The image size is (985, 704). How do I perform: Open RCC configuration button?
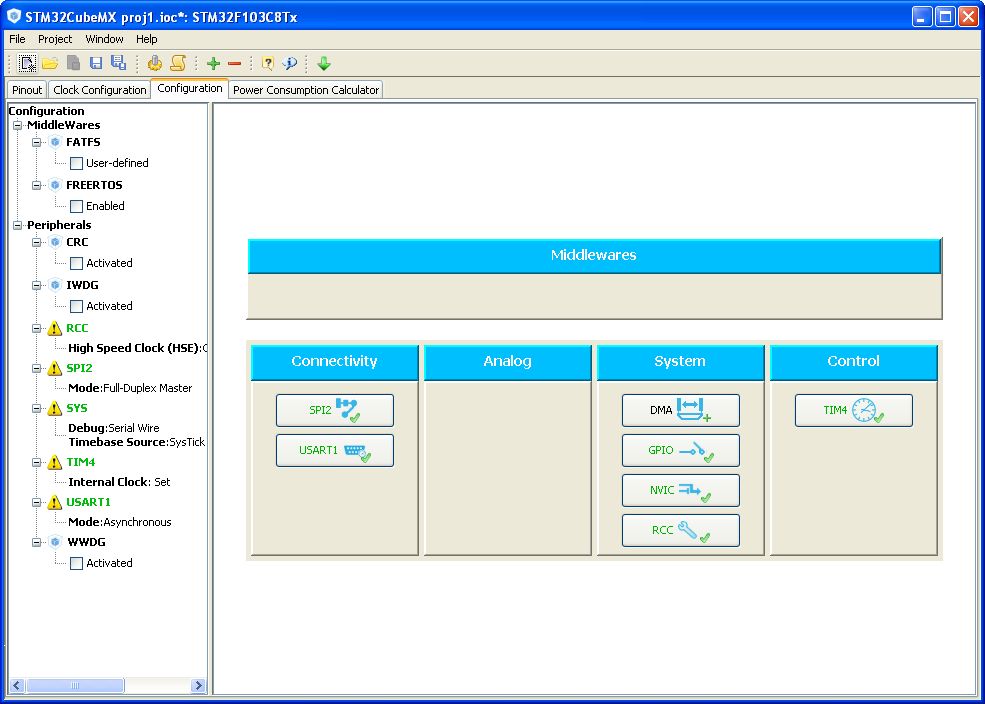pos(680,531)
